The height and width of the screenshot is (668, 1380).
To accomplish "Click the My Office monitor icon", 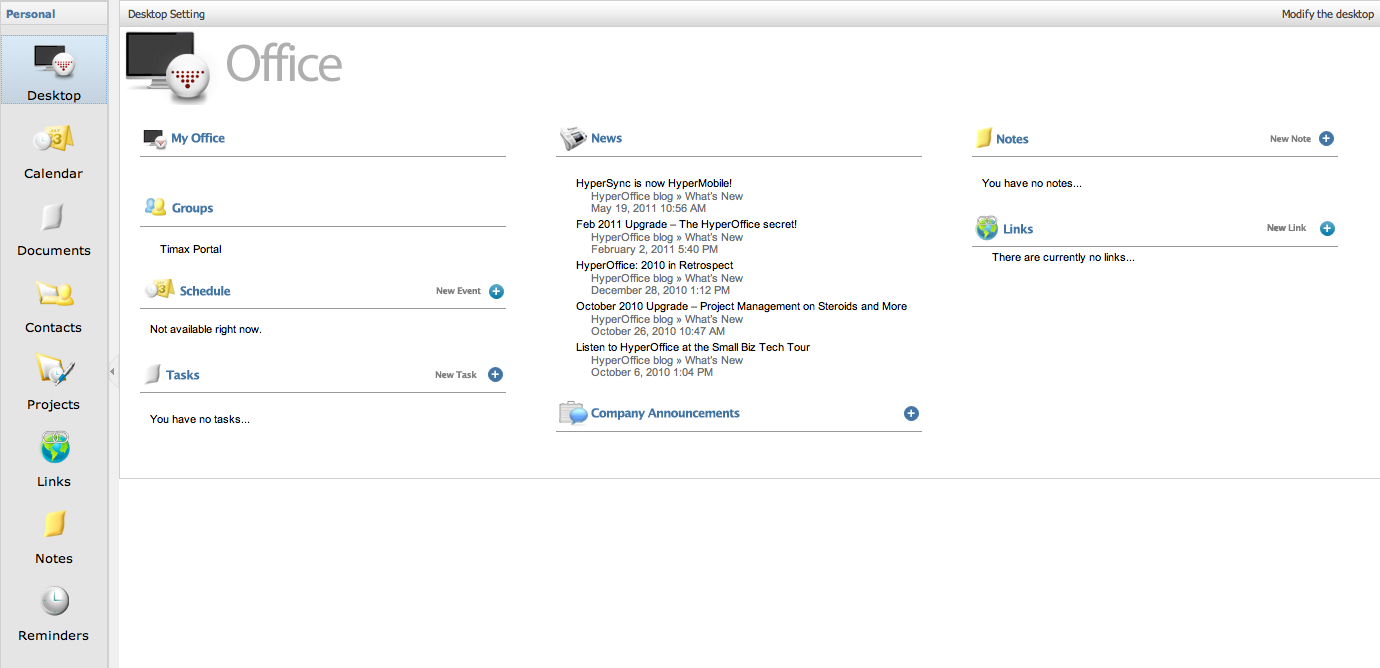I will tap(154, 139).
